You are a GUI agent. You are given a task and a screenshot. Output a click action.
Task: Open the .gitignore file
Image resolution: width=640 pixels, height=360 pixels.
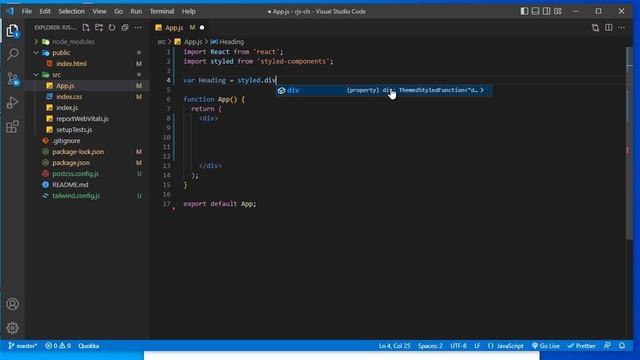click(x=66, y=141)
